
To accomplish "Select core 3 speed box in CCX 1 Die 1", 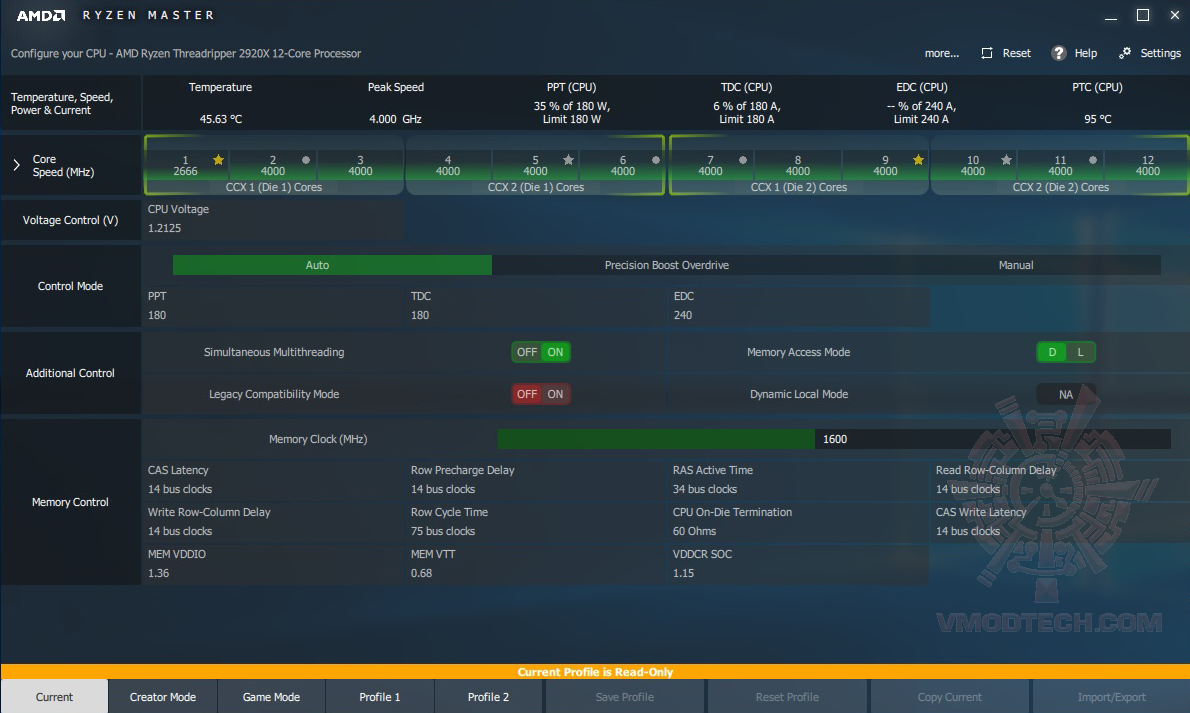I will (360, 166).
